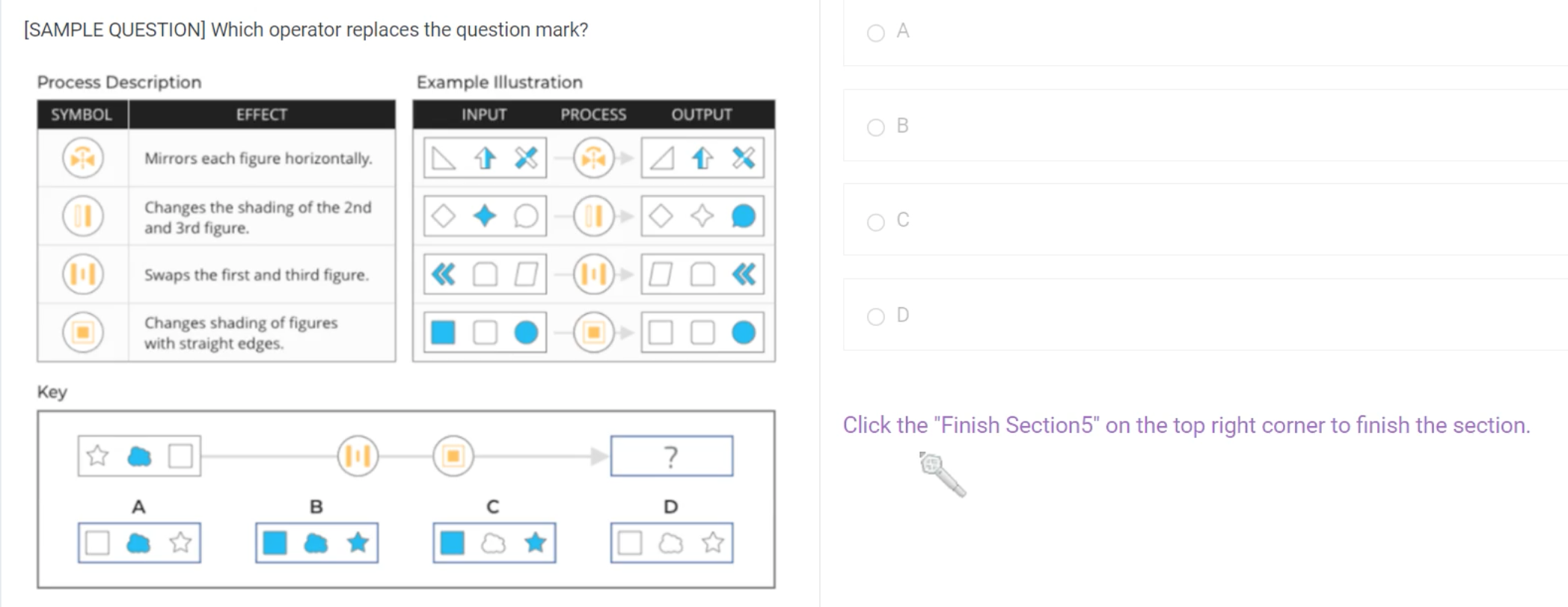
Task: Click swap operator in Key sequence
Action: 358,456
